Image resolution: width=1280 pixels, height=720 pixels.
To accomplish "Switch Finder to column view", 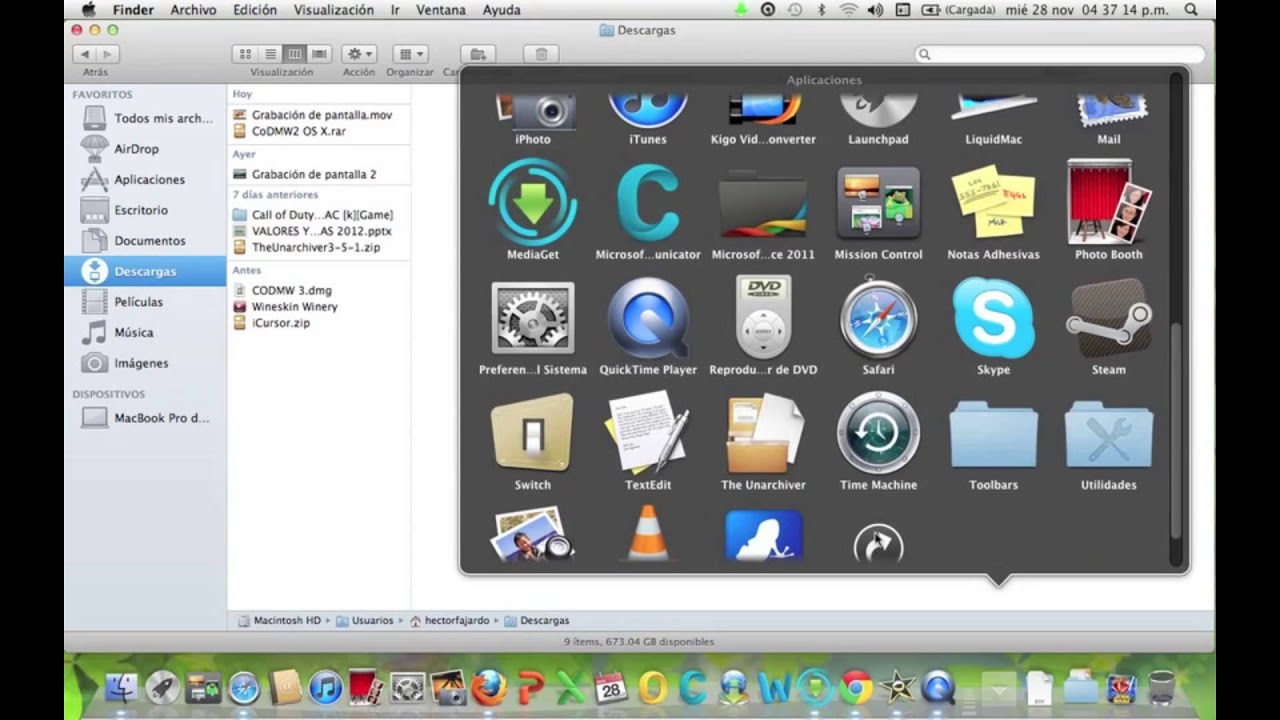I will 295,54.
